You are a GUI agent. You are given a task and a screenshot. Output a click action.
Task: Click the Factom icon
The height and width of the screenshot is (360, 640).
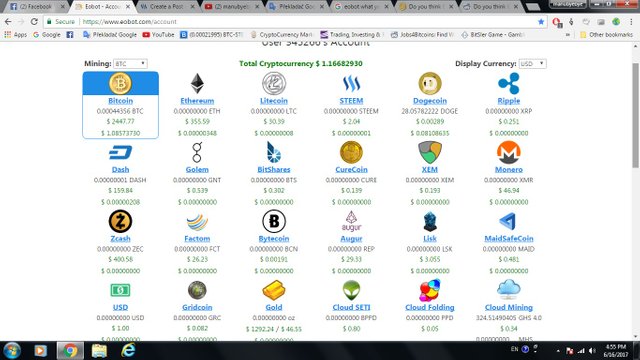tap(197, 222)
